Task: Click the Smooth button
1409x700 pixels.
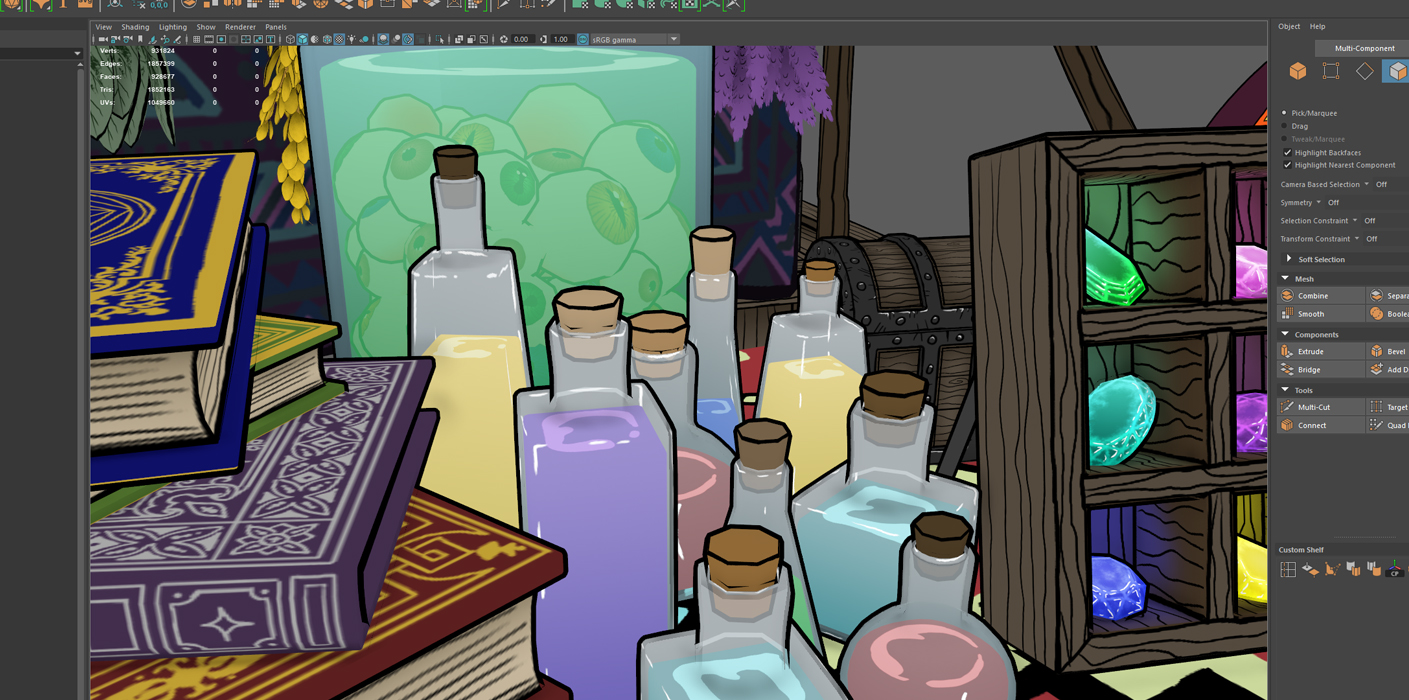Action: click(1310, 314)
